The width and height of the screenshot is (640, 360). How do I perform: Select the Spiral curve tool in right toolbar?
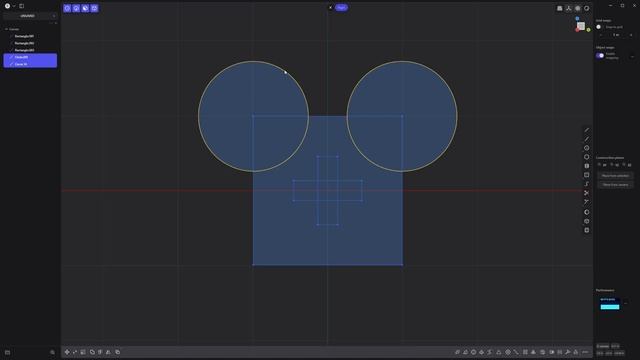[x=587, y=184]
